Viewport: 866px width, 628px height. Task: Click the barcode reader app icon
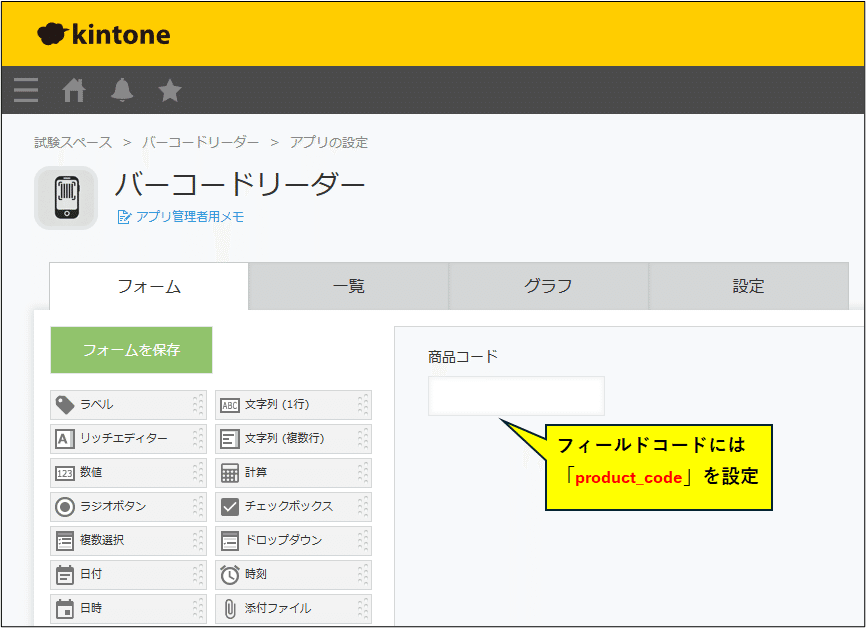click(x=66, y=197)
